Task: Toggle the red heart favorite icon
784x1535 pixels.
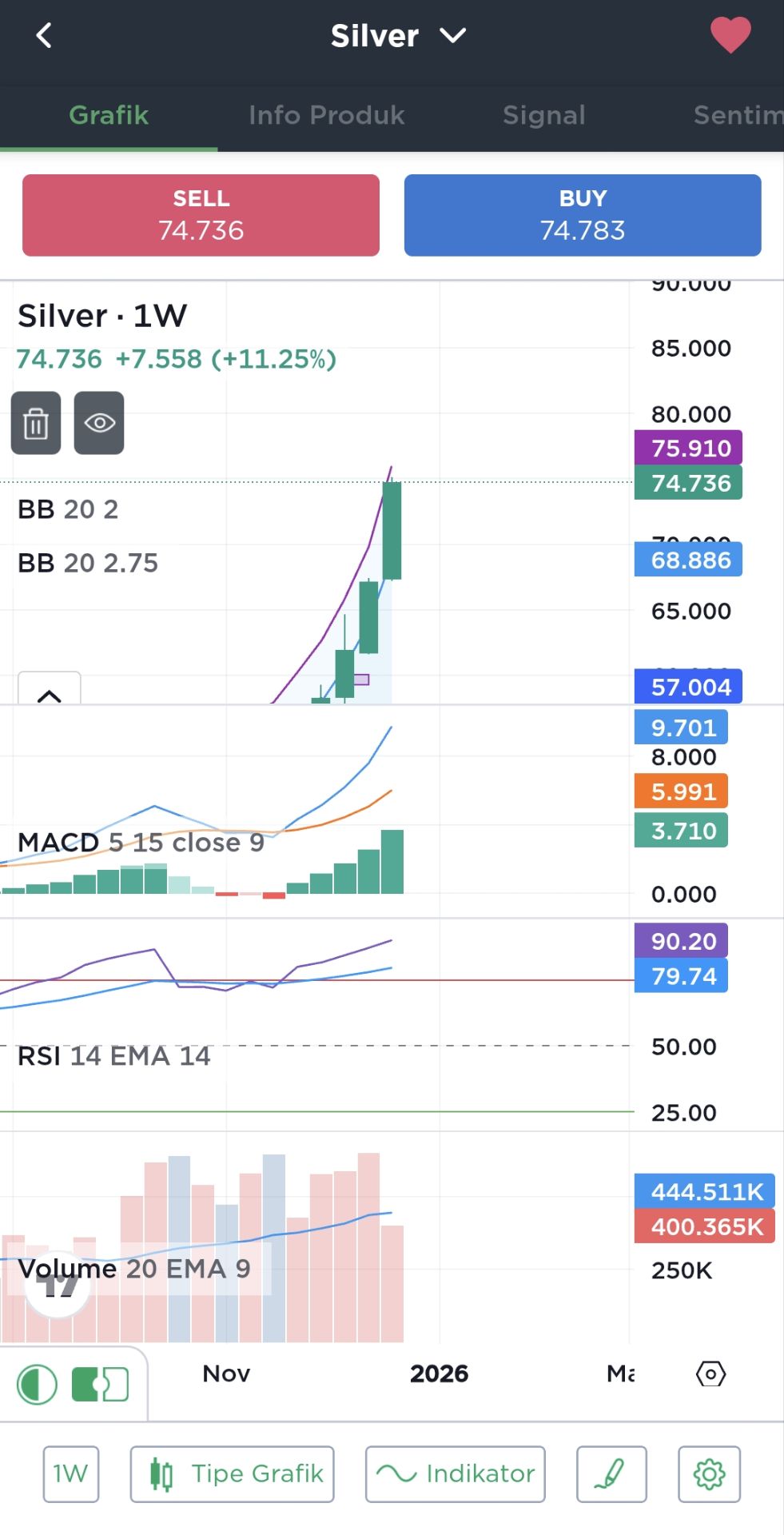Action: pos(730,36)
